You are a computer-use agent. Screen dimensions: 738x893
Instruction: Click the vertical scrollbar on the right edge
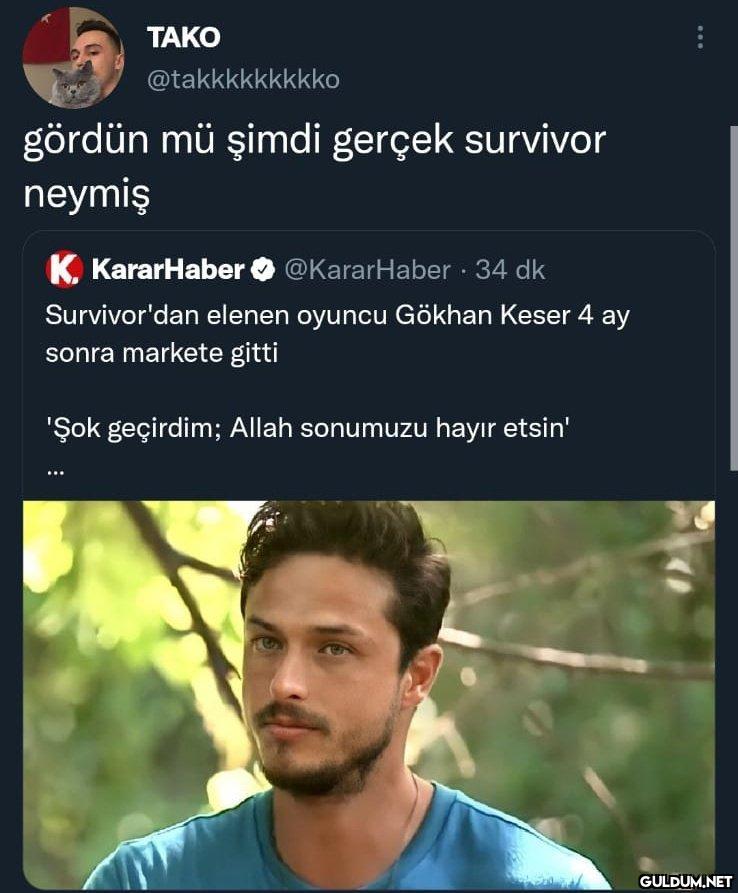tap(733, 298)
